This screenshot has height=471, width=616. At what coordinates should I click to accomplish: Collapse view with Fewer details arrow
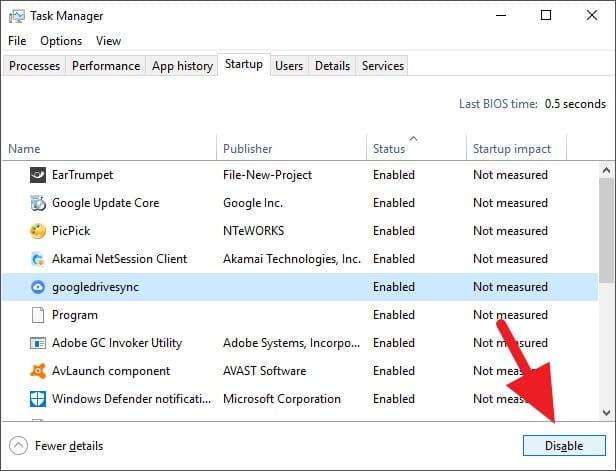(18, 446)
